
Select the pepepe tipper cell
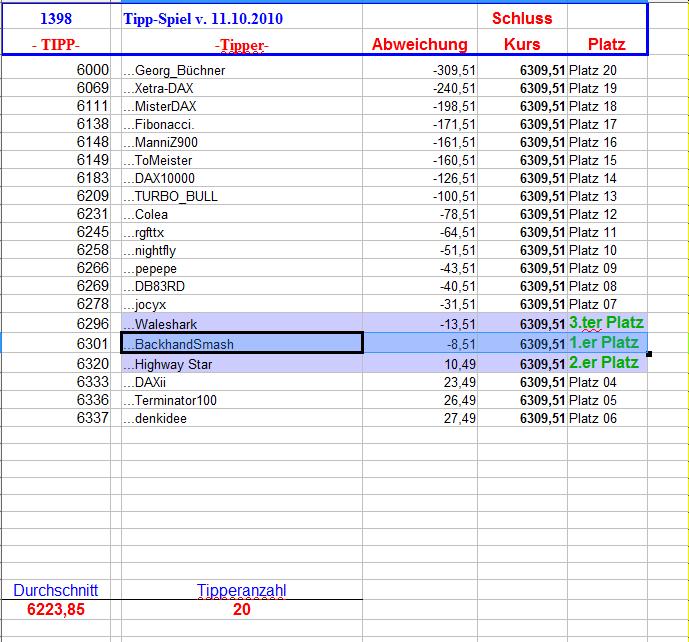point(242,268)
